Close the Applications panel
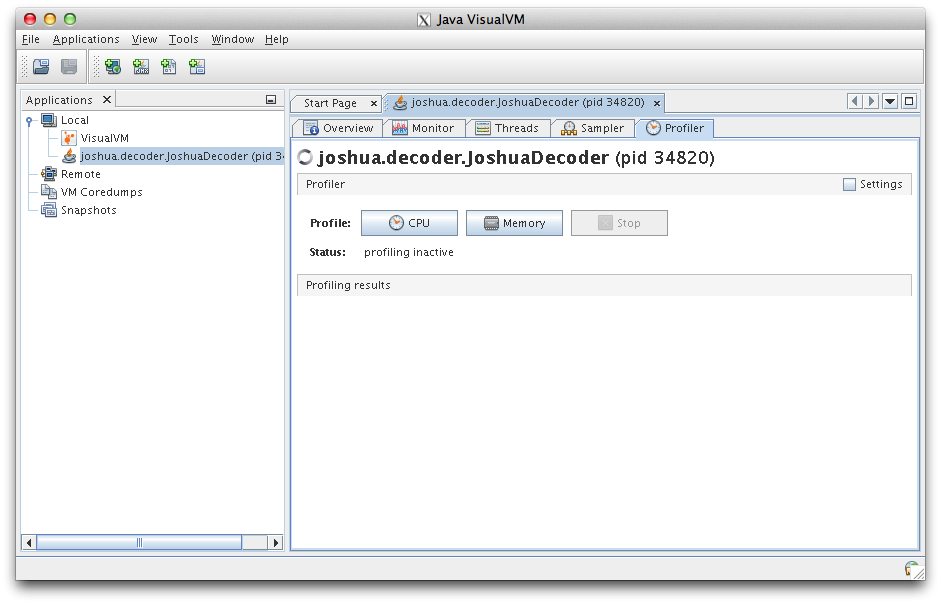 pyautogui.click(x=107, y=100)
